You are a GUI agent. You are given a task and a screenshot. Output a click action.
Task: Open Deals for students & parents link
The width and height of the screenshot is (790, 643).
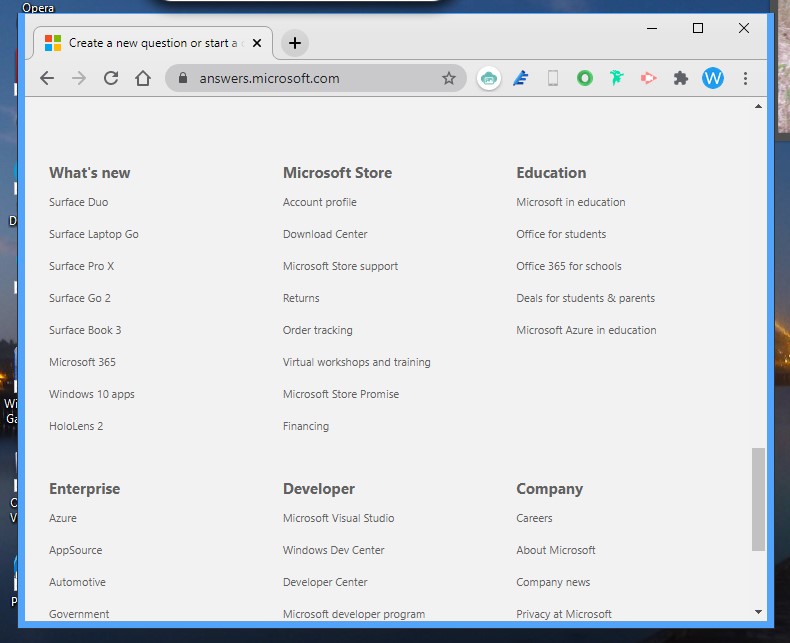(585, 298)
